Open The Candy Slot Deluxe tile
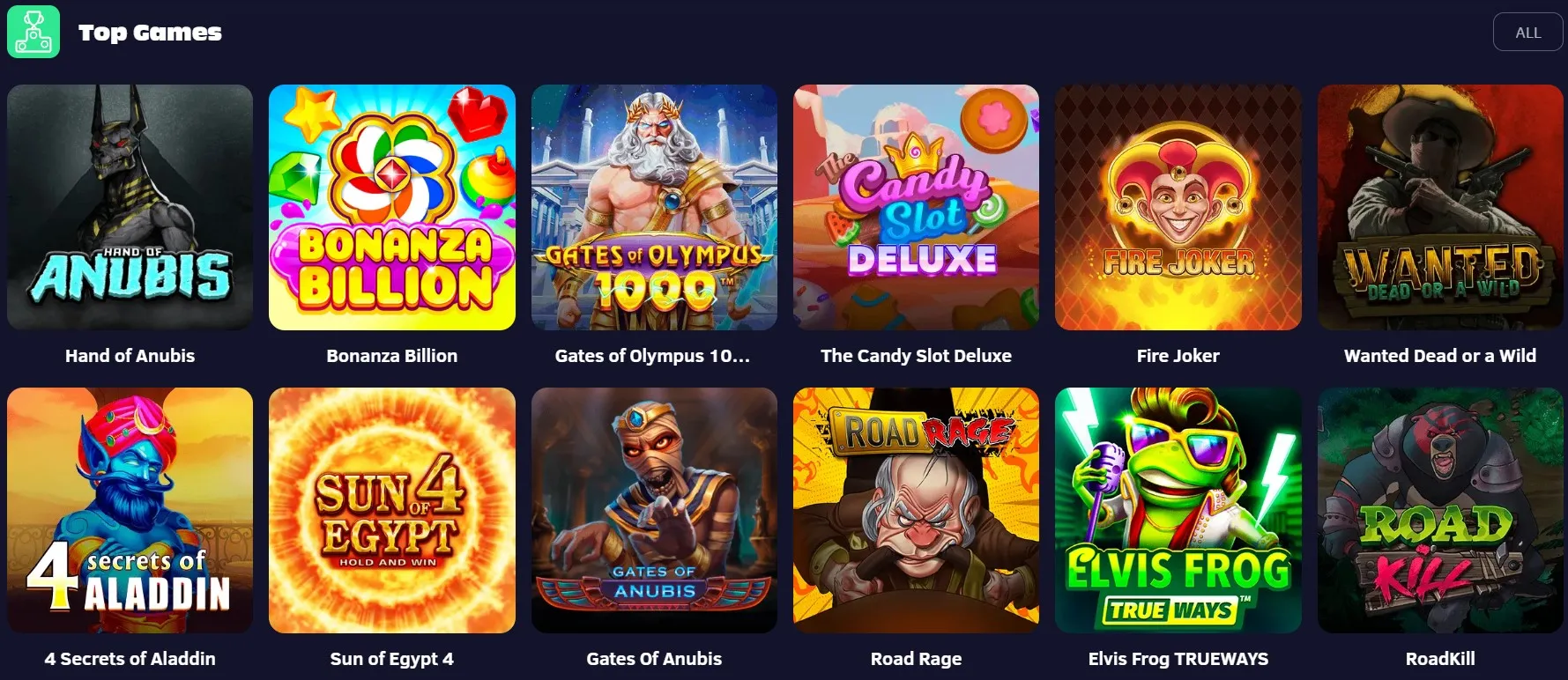The image size is (1568, 680). point(916,207)
